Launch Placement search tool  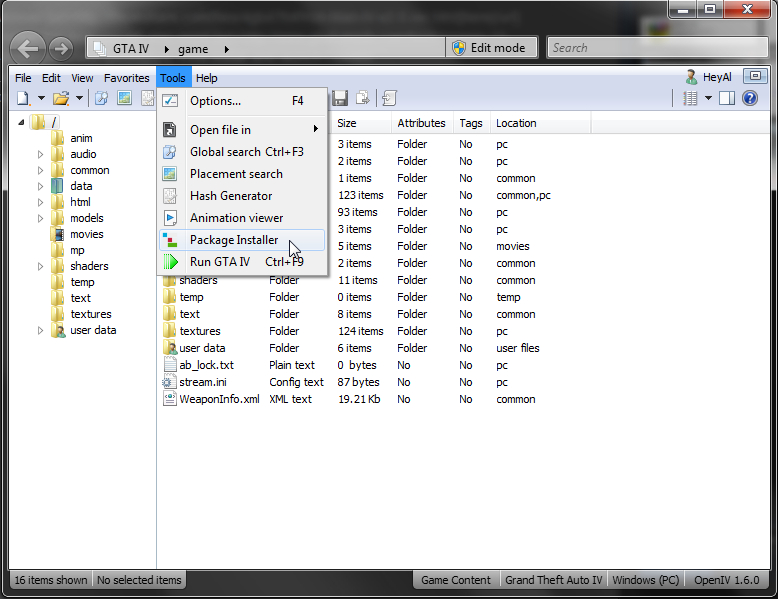tap(242, 174)
